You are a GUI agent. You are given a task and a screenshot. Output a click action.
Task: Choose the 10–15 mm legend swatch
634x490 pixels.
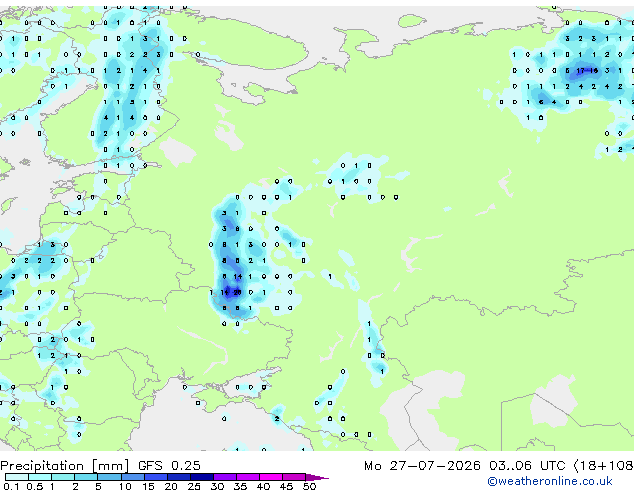pyautogui.click(x=132, y=477)
